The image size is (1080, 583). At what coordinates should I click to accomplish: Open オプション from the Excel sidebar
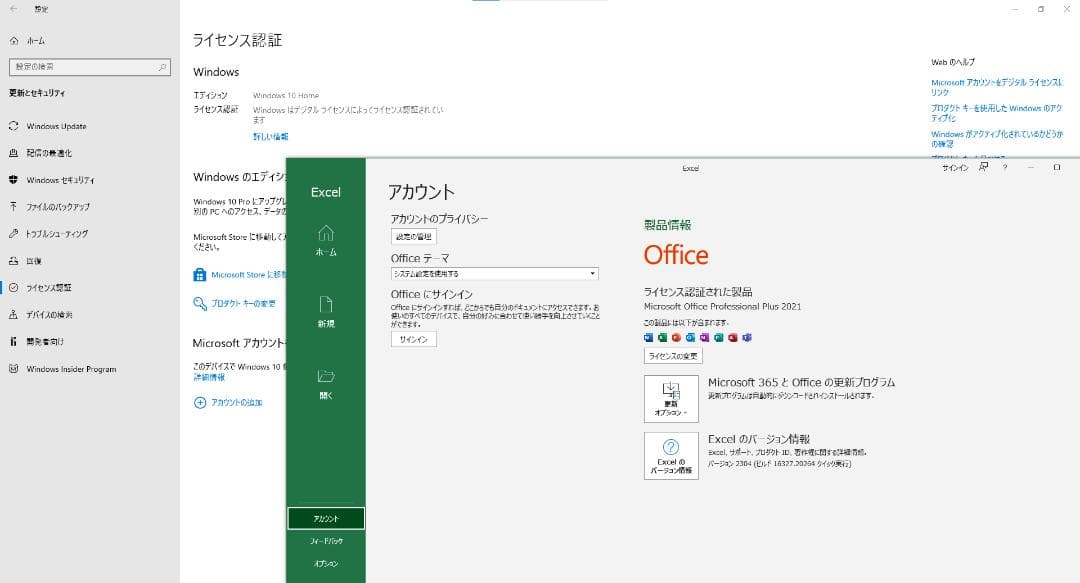(324, 566)
